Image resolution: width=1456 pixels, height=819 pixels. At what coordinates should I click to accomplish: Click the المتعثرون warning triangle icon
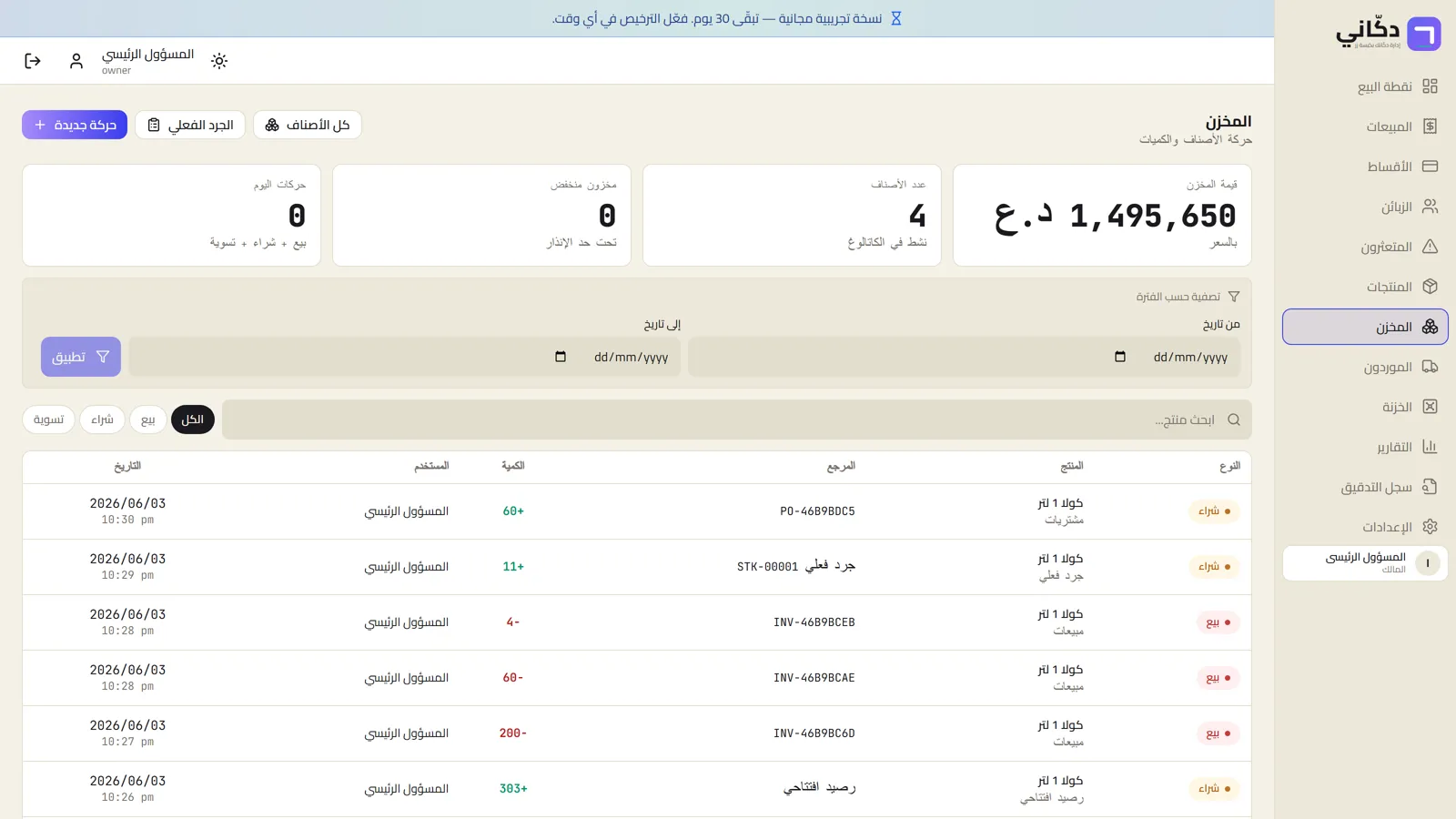[1430, 247]
